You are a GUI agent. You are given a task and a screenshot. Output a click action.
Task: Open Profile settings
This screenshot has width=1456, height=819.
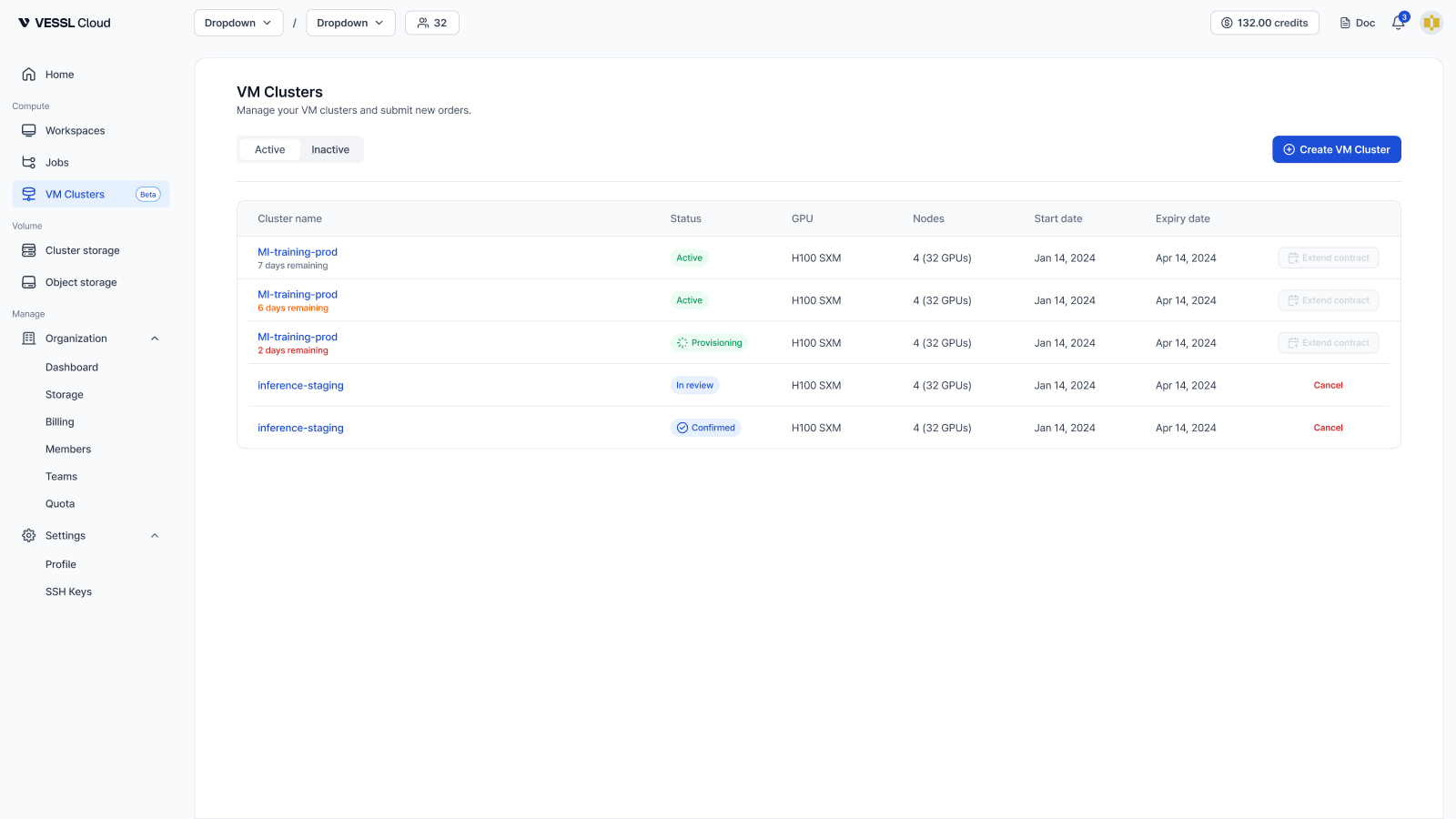click(x=61, y=565)
